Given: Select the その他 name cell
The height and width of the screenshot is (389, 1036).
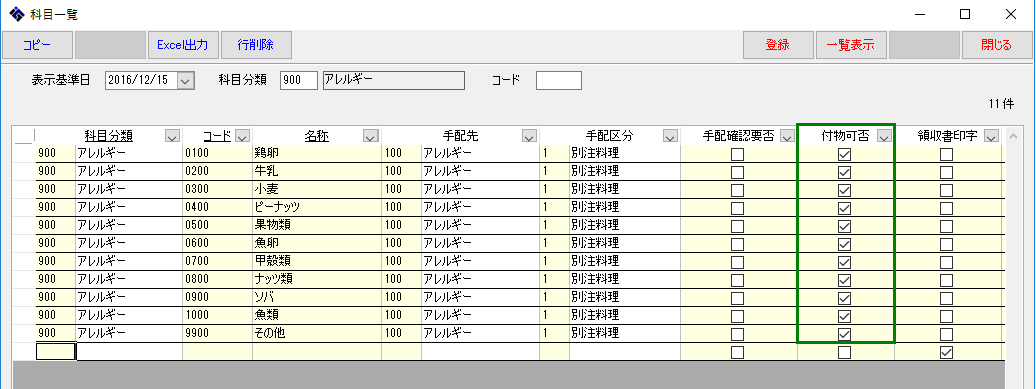Looking at the screenshot, I should 316,334.
